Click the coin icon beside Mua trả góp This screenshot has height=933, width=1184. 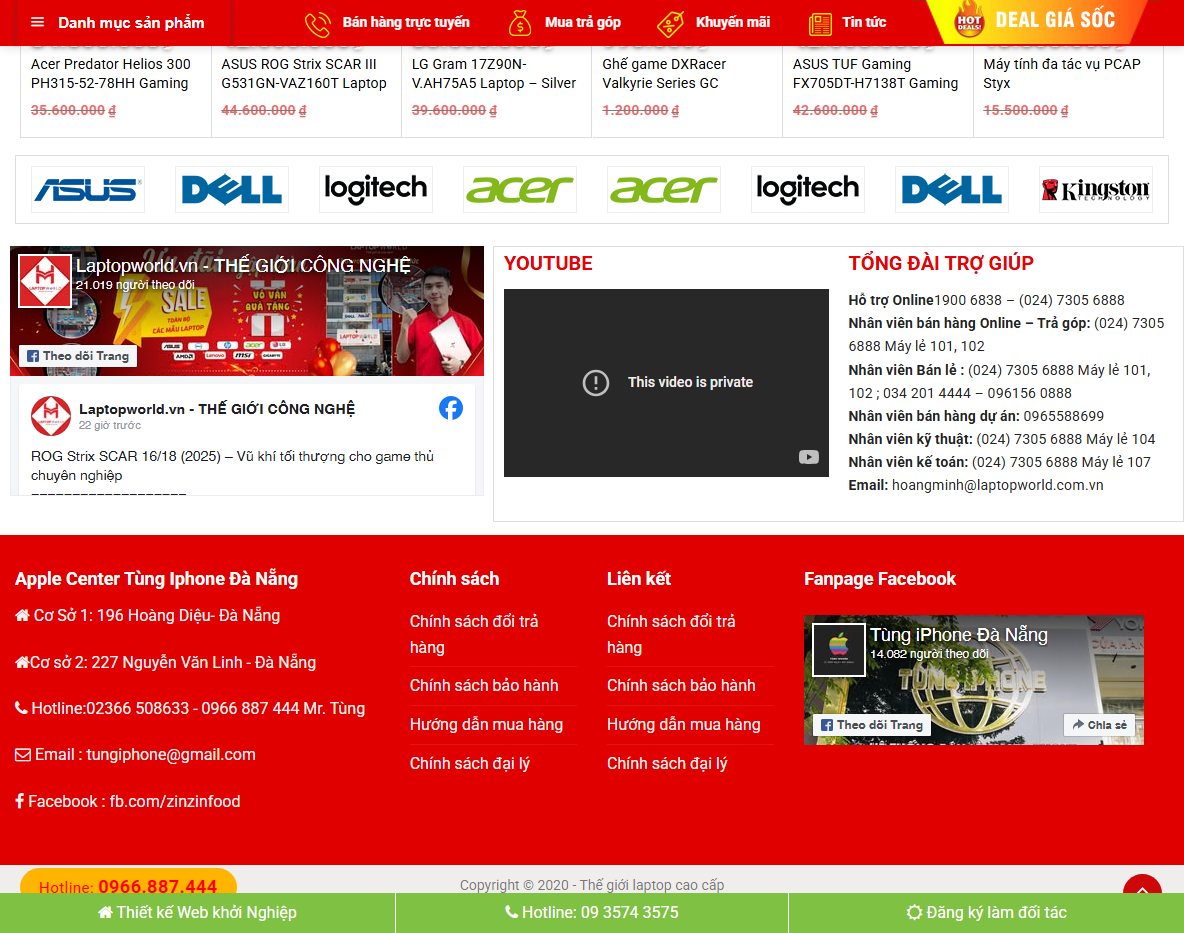[520, 22]
